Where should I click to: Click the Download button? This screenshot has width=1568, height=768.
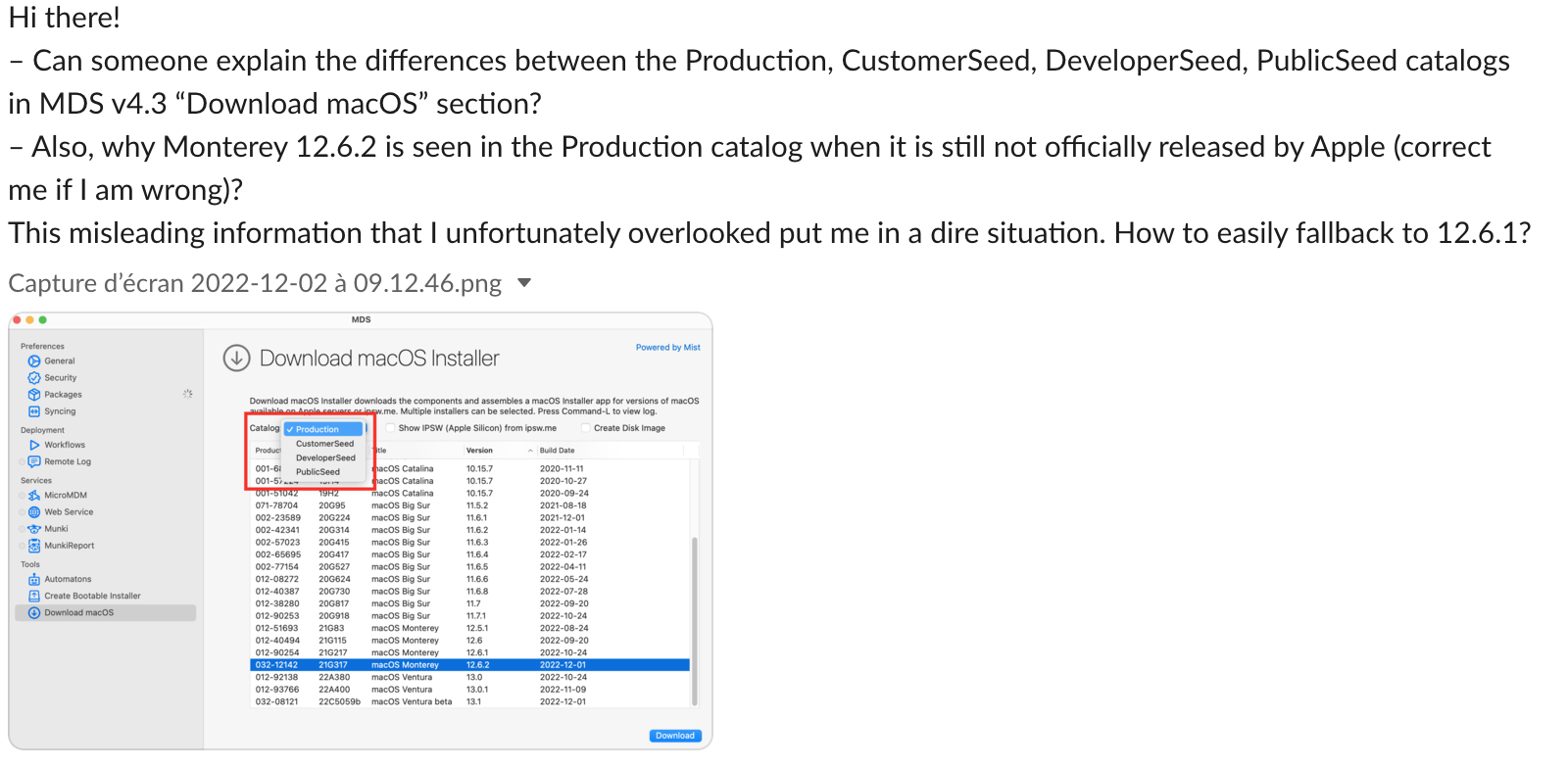pos(674,736)
